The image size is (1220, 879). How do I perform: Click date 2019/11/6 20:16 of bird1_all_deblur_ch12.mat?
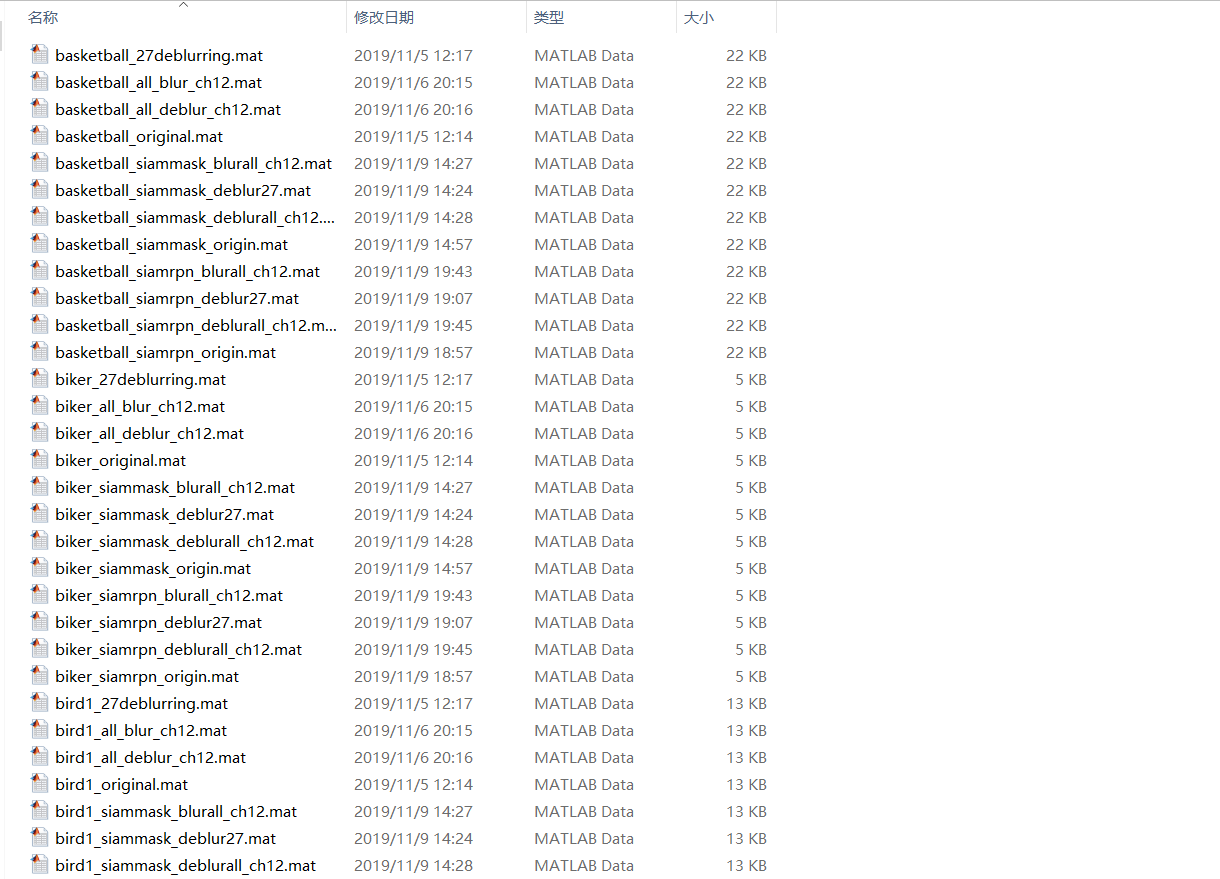tap(413, 757)
